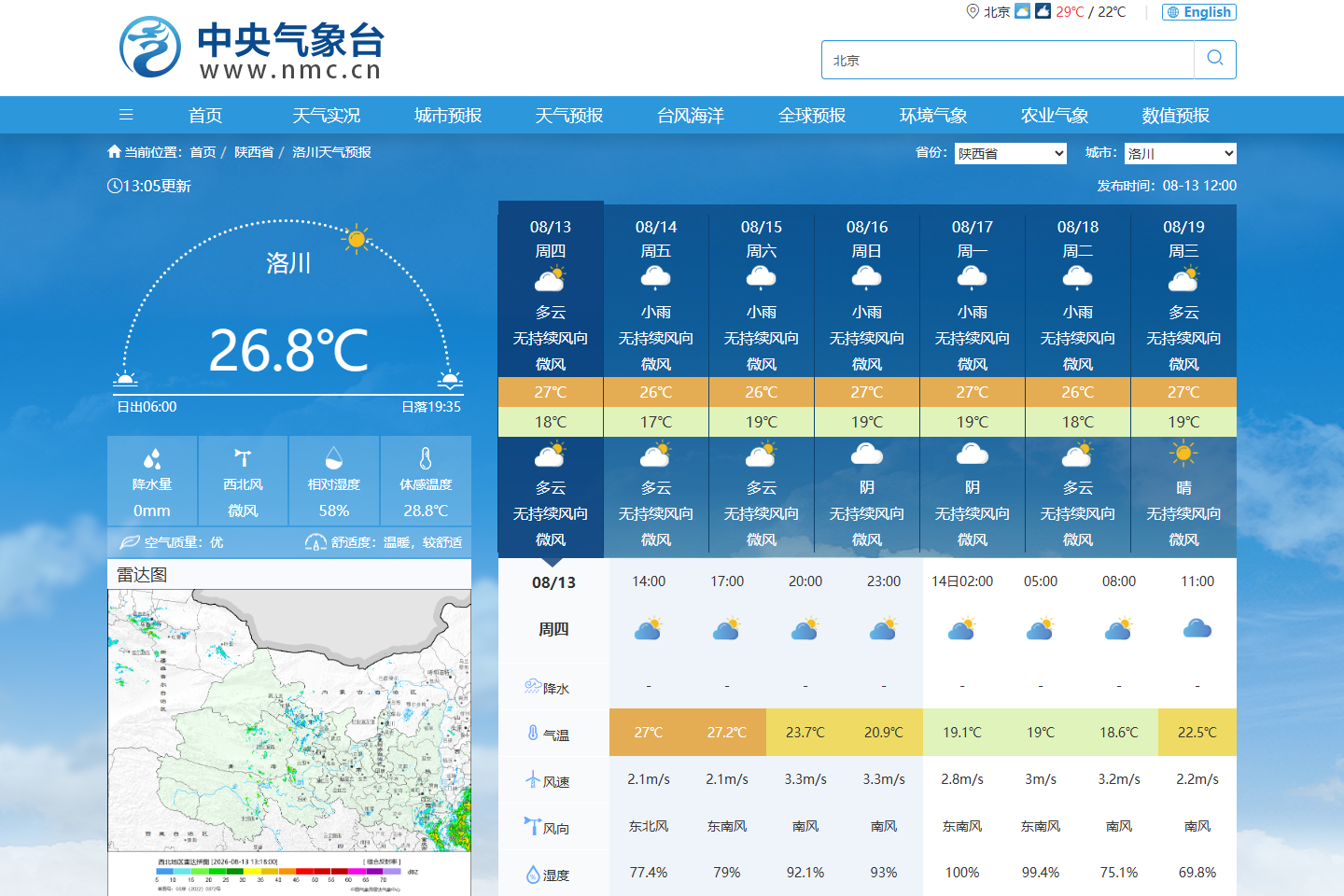1344x896 pixels.
Task: Click 洛川天气预报 breadcrumb link
Action: click(x=331, y=152)
